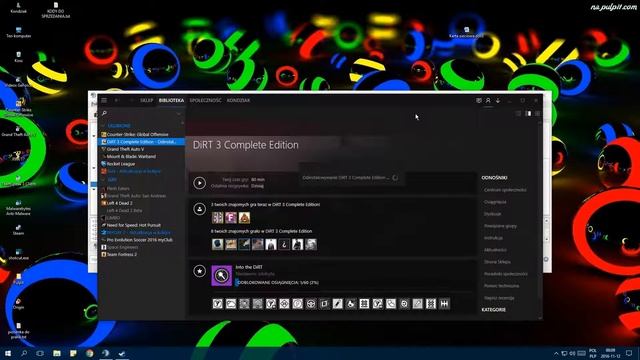Switch library to detail view icon

528,113
